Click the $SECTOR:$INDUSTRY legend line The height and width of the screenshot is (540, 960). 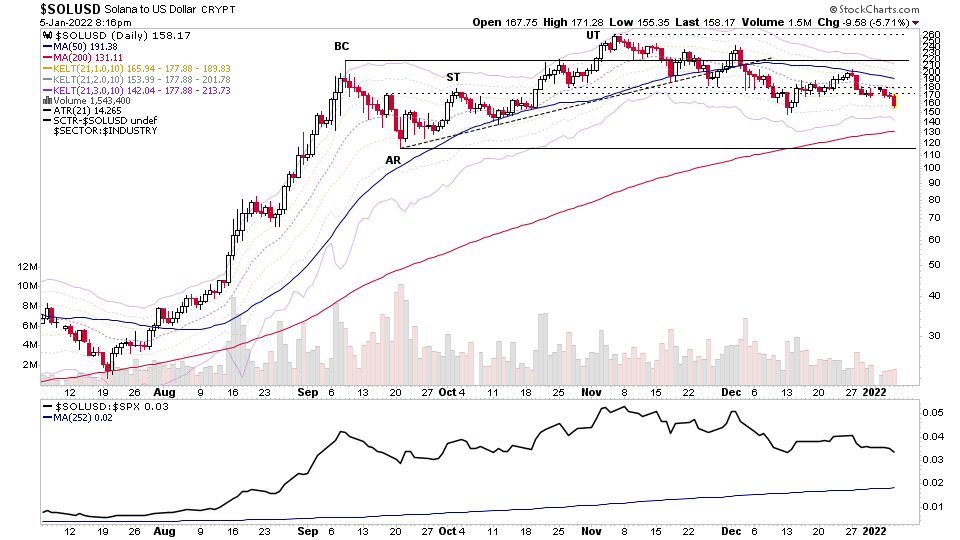[x=105, y=130]
